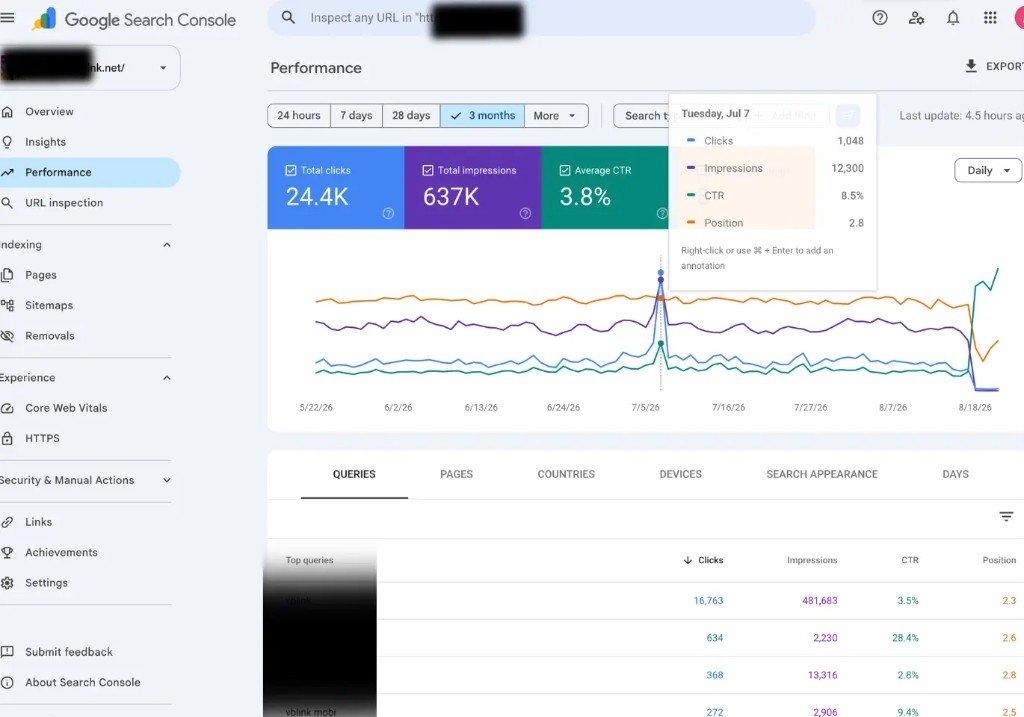Collapse the Experience section

[x=167, y=378]
